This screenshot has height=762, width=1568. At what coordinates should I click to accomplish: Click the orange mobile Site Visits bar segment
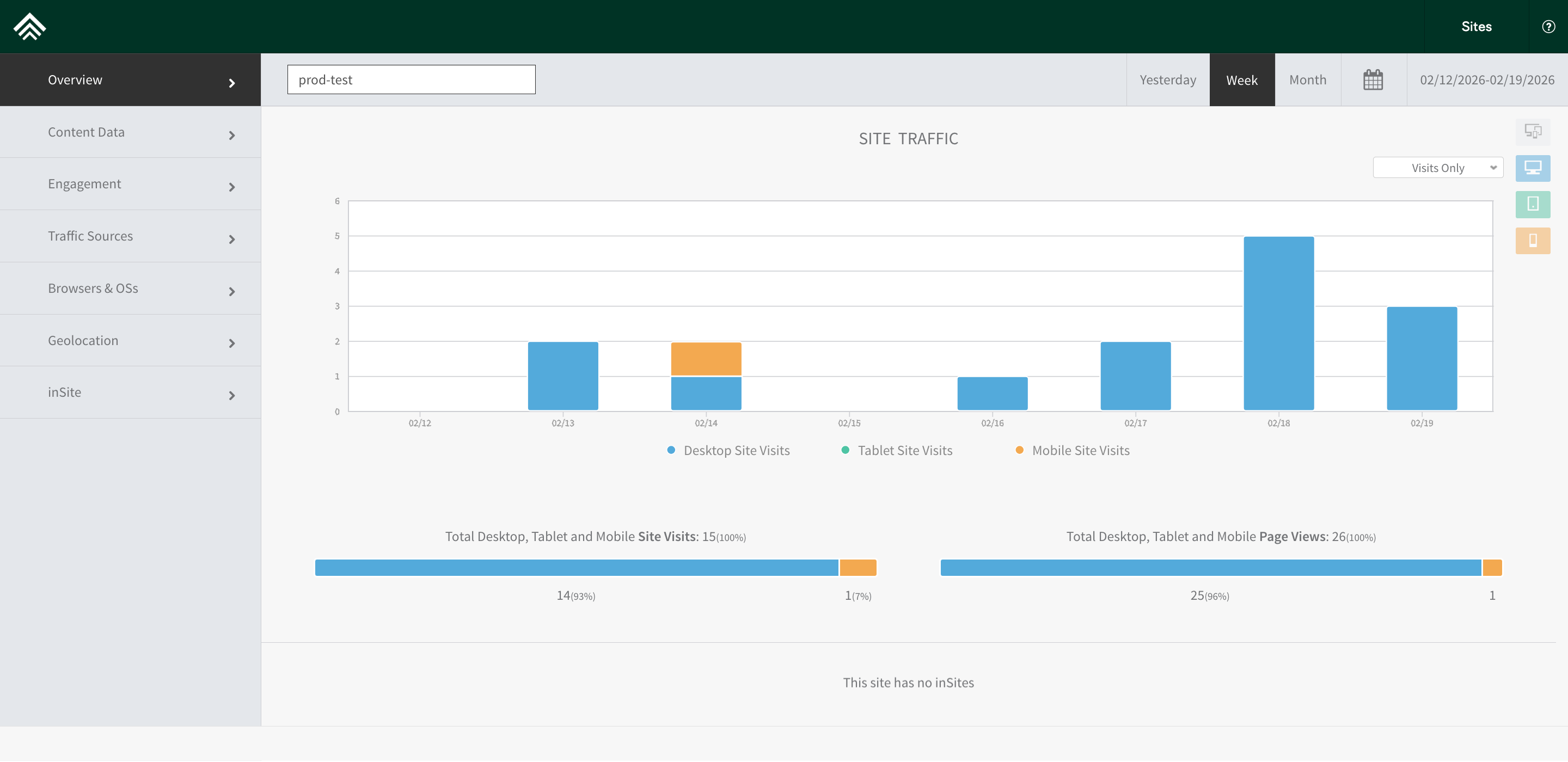pyautogui.click(x=857, y=567)
